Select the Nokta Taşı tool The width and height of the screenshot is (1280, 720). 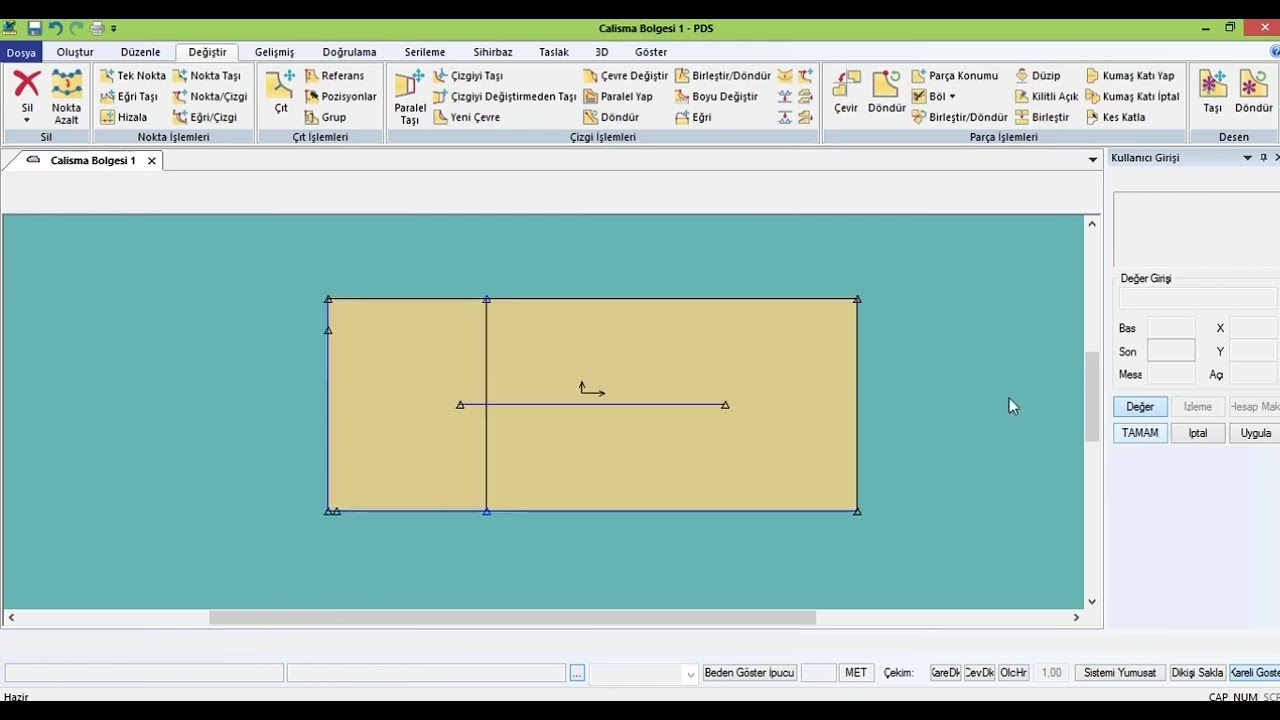coord(207,76)
